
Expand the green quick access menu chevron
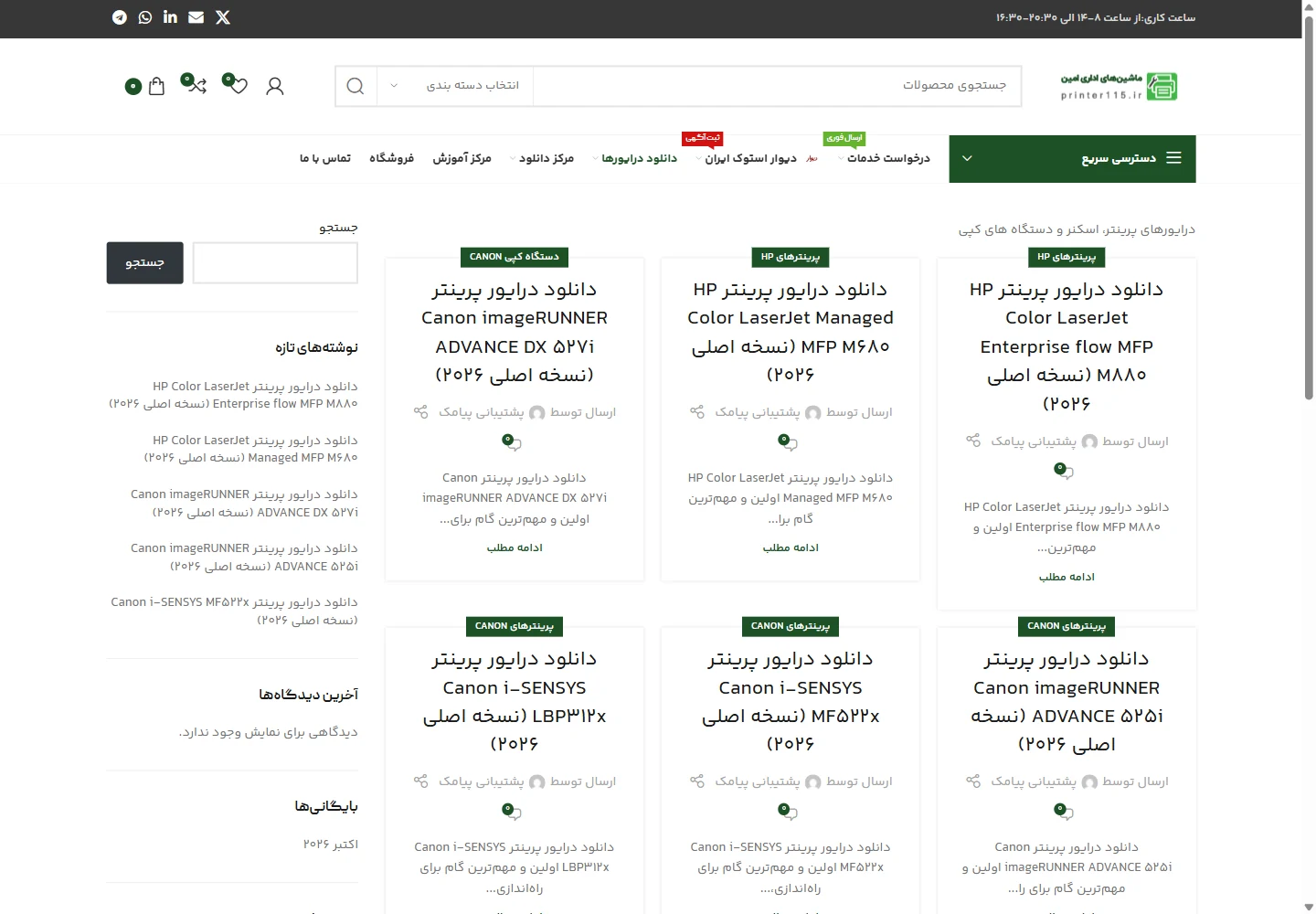point(967,159)
